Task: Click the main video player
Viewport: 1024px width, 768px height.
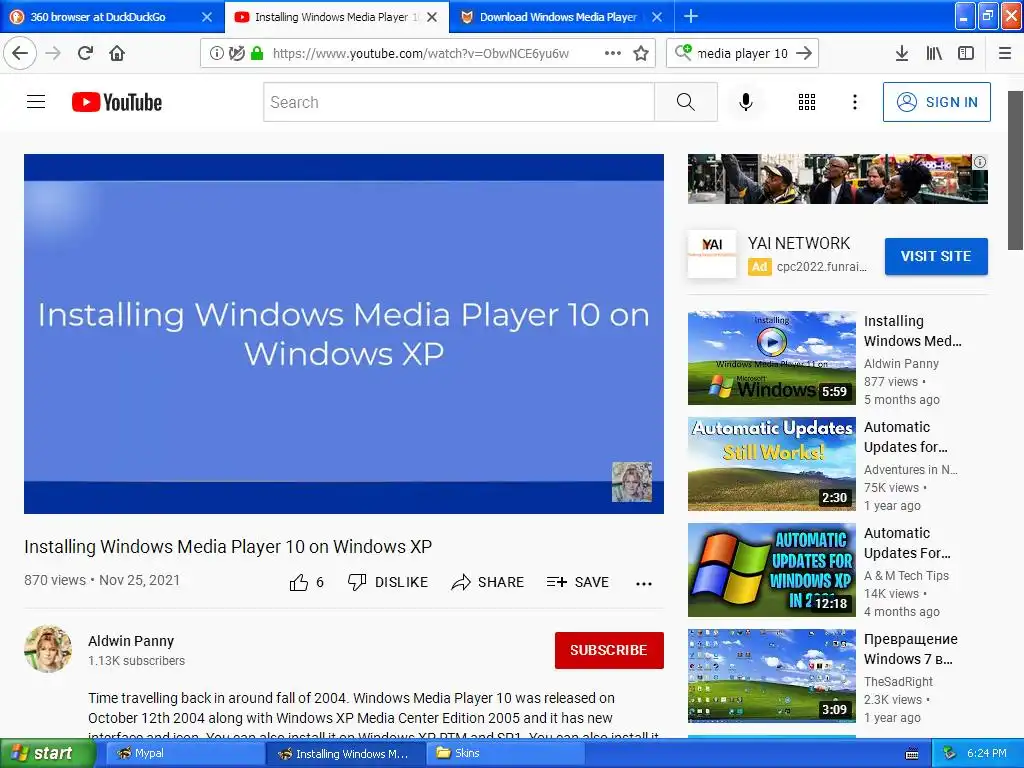Action: (344, 334)
